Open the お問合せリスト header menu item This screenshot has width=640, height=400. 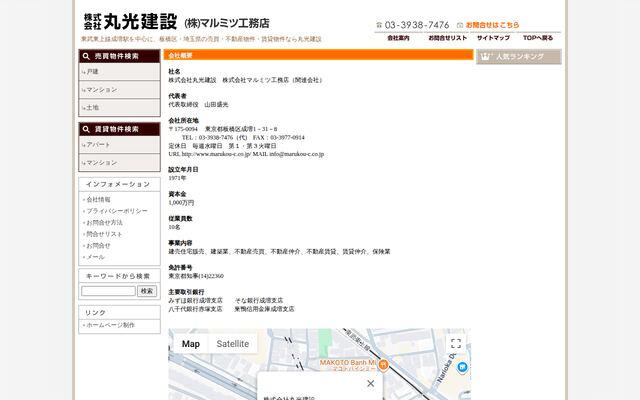point(447,38)
